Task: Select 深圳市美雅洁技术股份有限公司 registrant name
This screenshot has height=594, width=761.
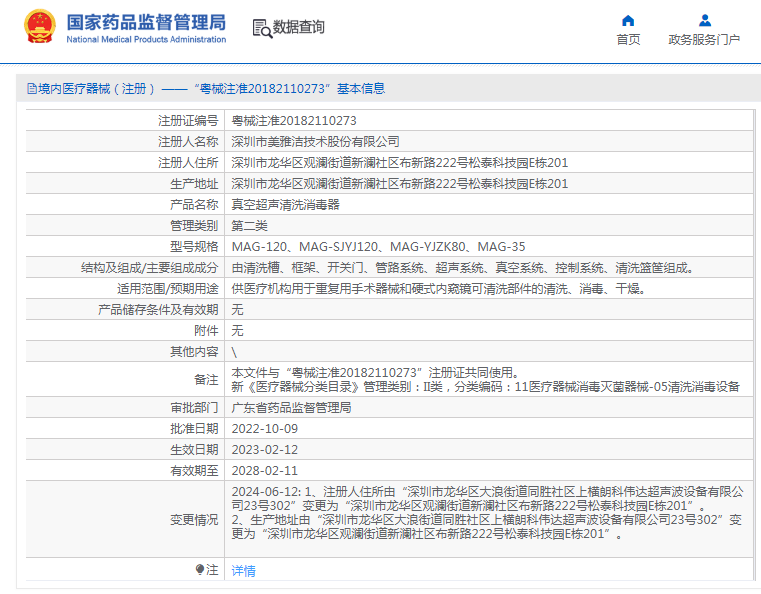Action: click(315, 141)
